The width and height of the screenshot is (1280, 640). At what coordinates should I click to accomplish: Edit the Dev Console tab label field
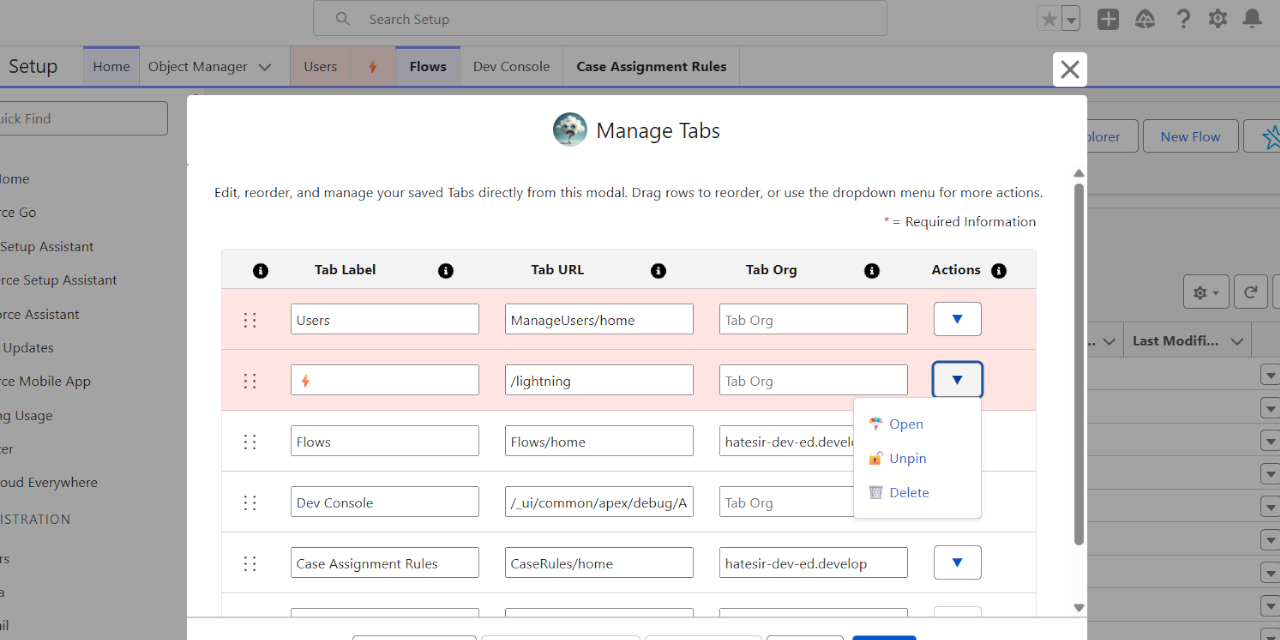tap(385, 503)
